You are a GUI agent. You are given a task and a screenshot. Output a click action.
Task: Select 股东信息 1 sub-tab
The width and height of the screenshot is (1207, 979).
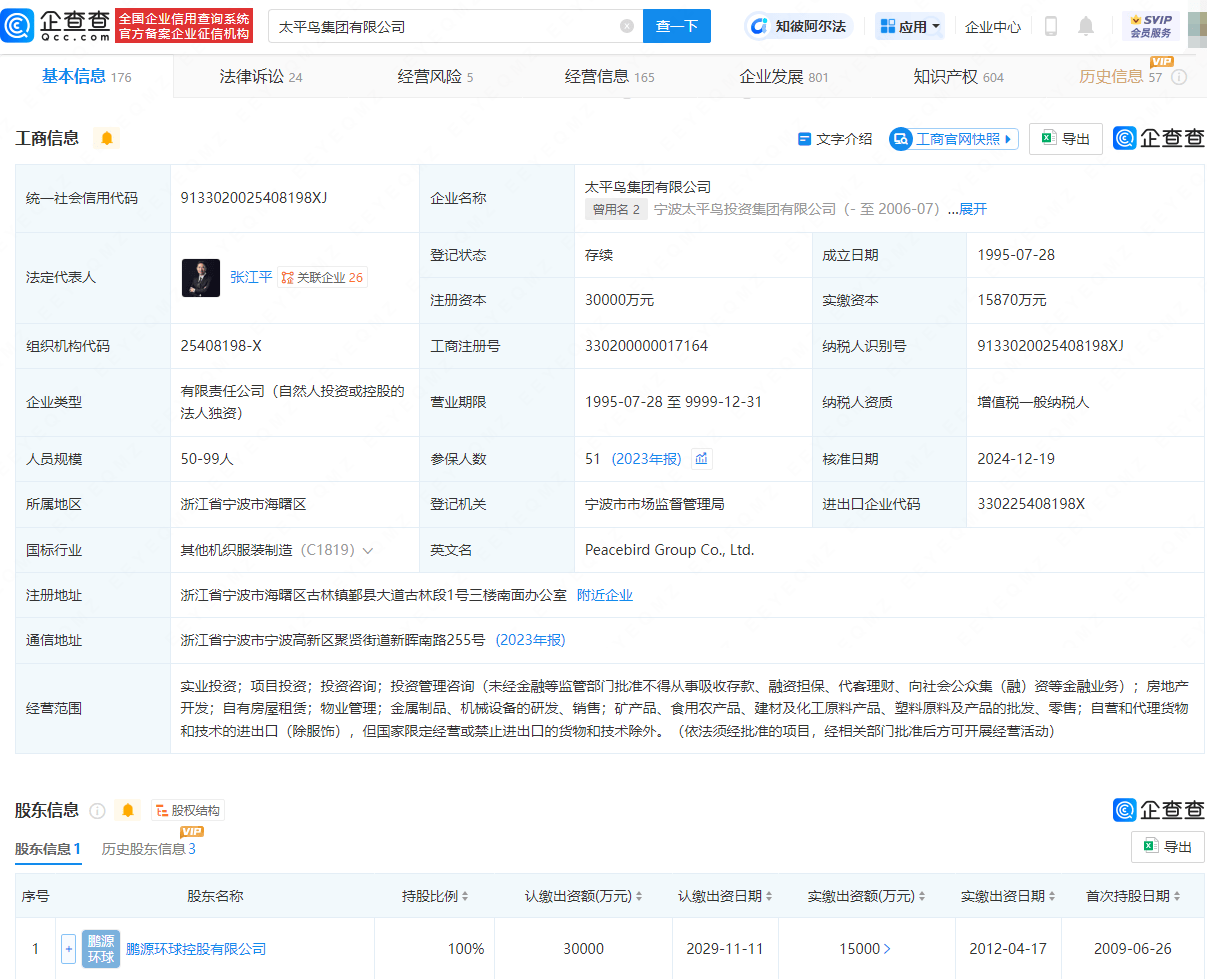[x=48, y=849]
